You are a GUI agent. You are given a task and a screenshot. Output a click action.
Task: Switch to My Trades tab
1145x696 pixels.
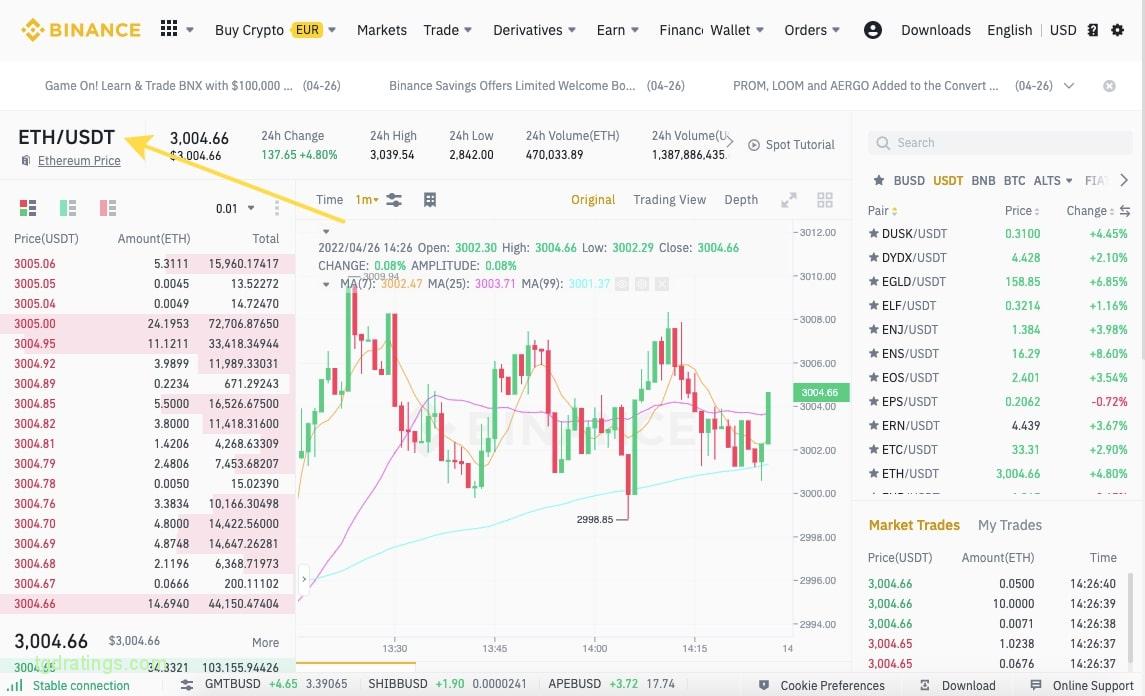click(x=1010, y=525)
